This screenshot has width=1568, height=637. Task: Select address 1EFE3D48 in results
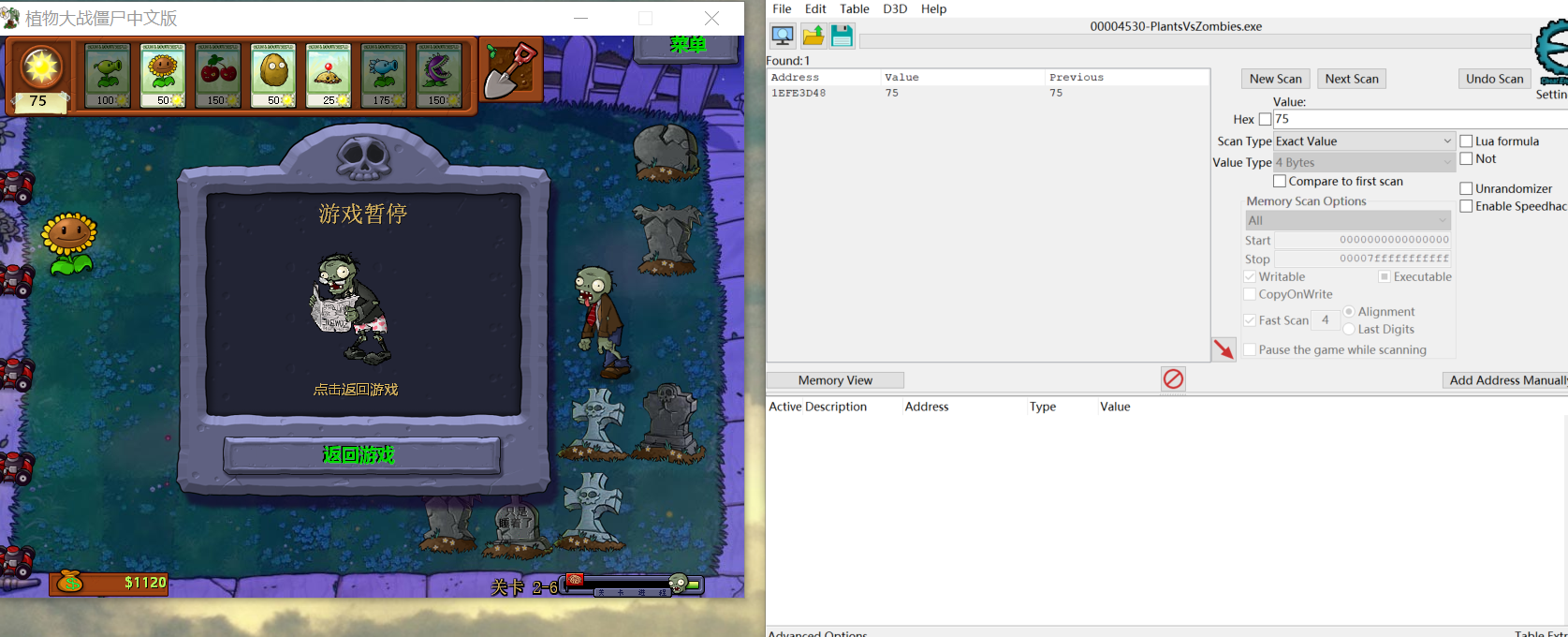tap(988, 93)
